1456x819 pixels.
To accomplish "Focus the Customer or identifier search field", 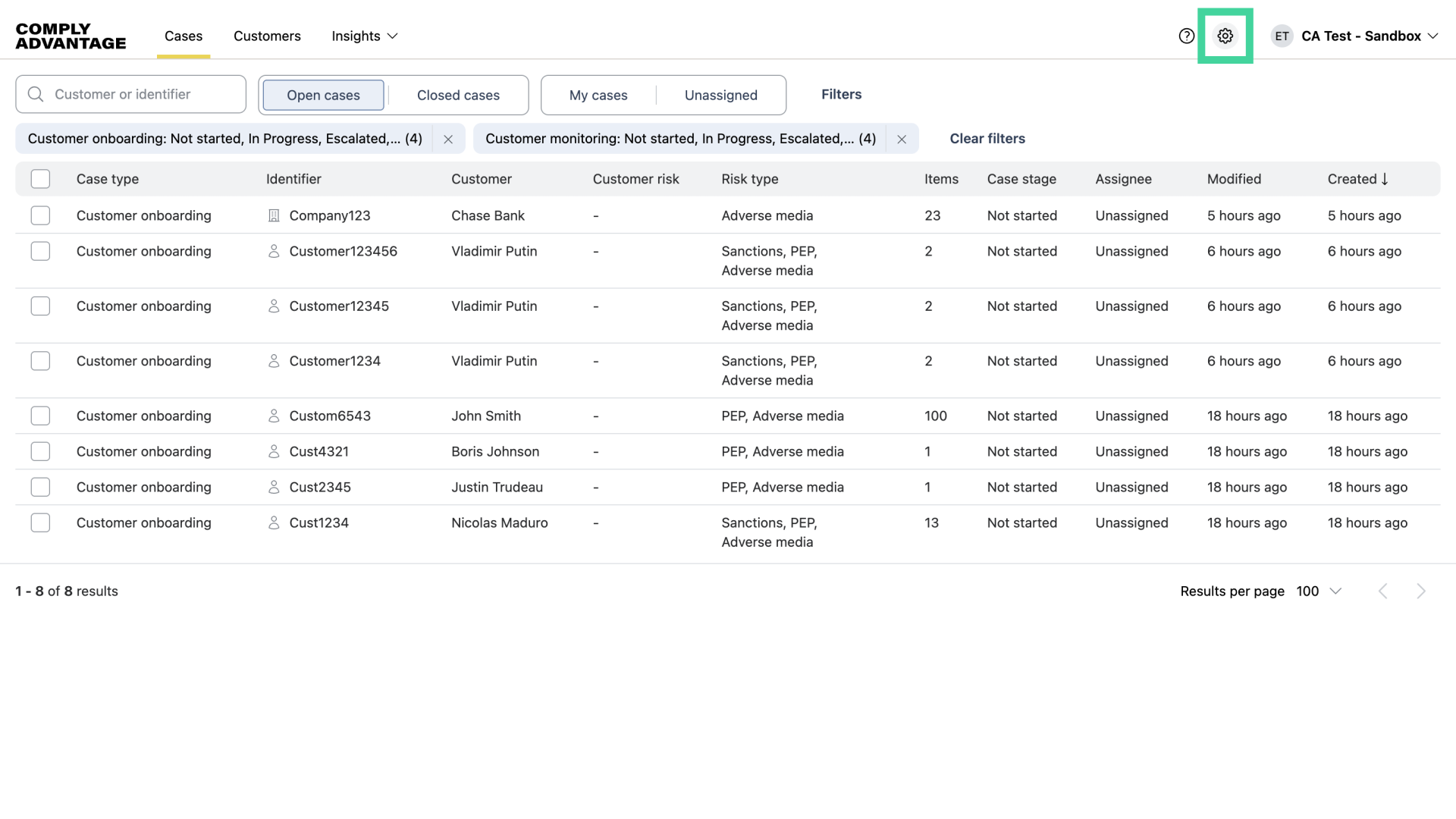I will [140, 94].
